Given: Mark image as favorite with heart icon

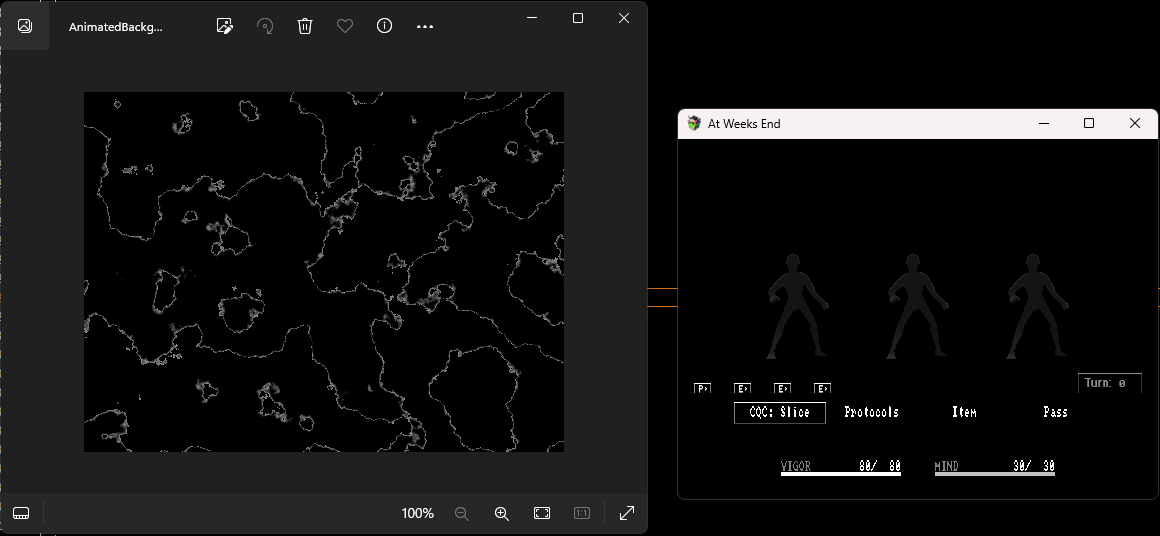Looking at the screenshot, I should pyautogui.click(x=345, y=26).
